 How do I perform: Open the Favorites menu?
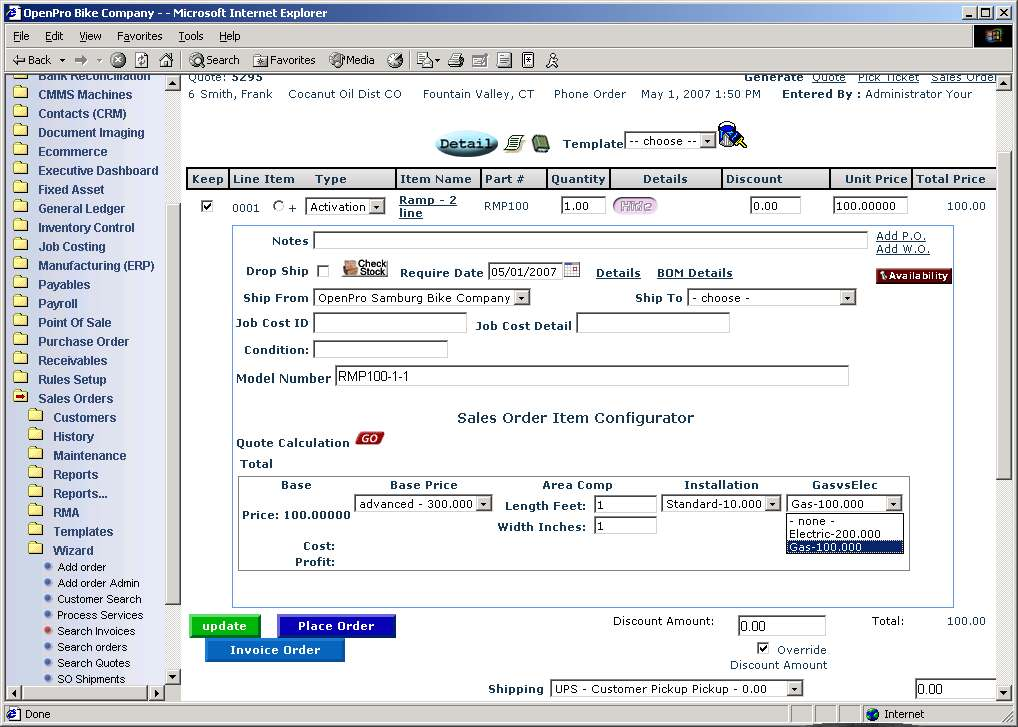tap(139, 36)
